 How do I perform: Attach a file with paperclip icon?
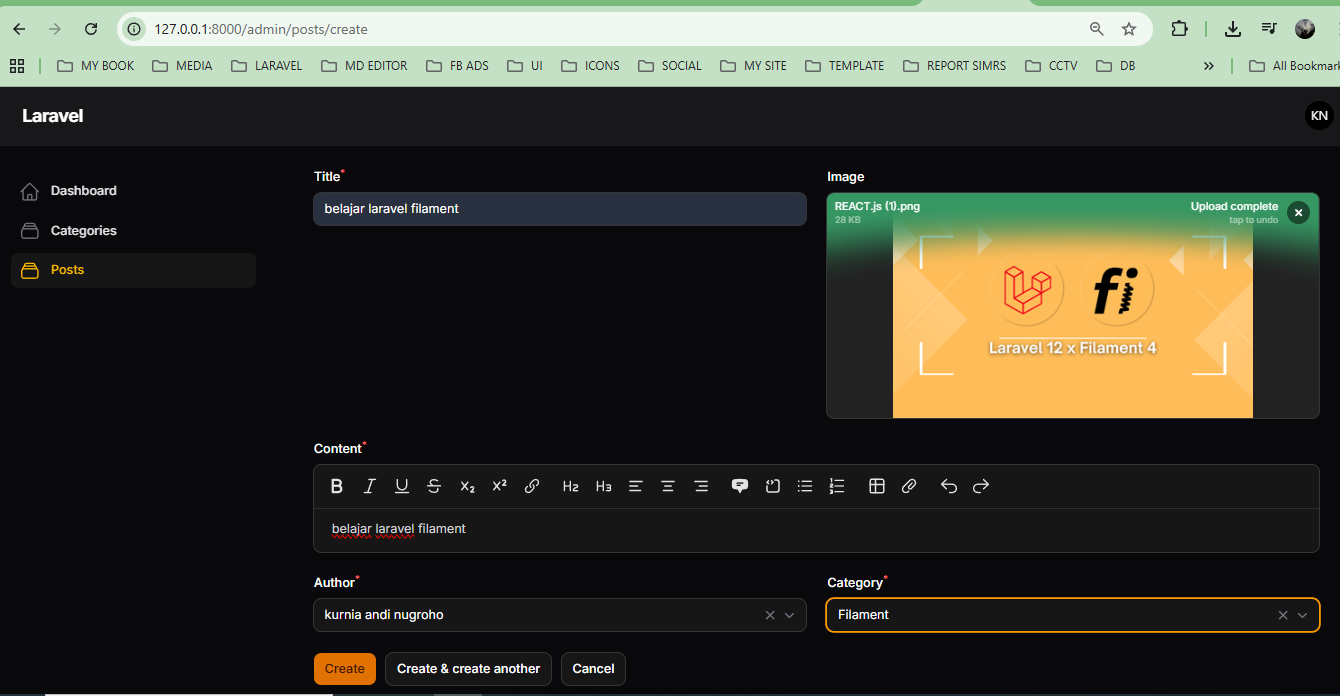(x=909, y=486)
